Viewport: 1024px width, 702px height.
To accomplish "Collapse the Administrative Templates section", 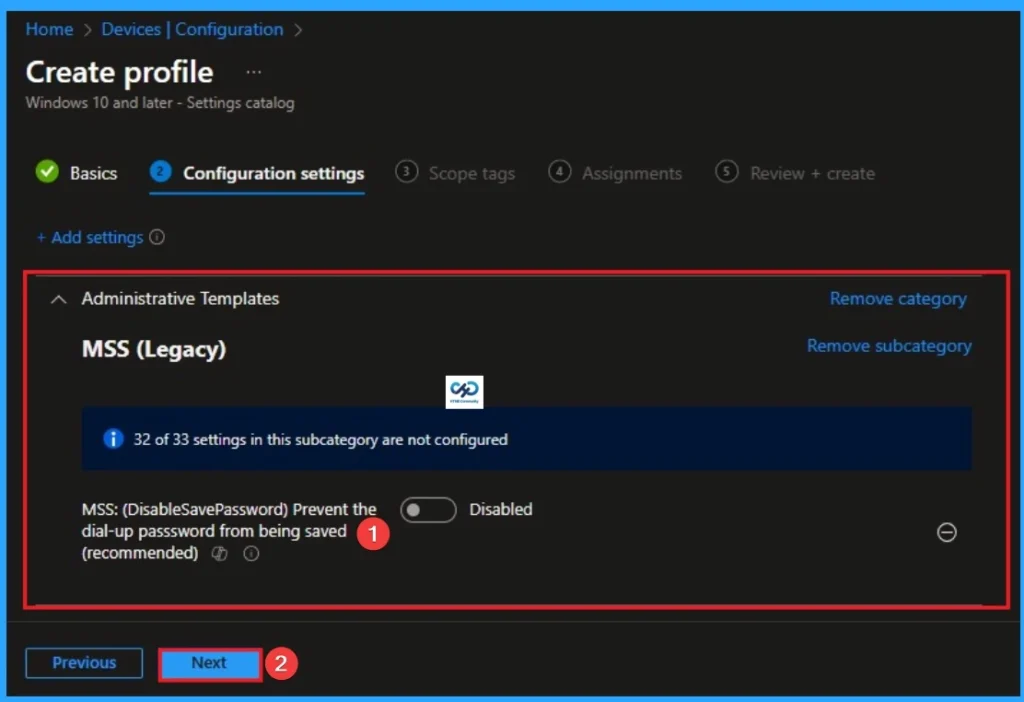I will tap(57, 298).
